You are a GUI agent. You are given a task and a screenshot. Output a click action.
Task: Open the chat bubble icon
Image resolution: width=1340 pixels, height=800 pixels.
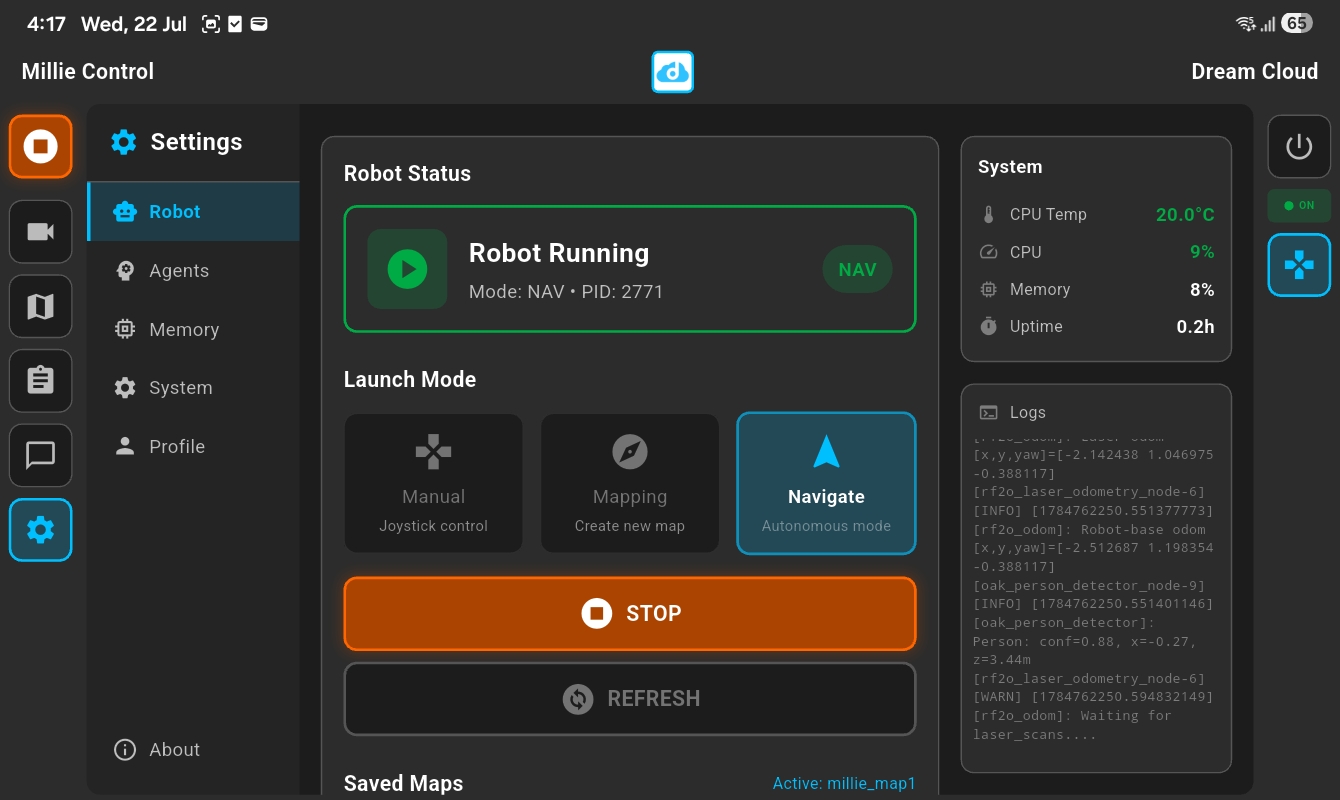tap(41, 455)
